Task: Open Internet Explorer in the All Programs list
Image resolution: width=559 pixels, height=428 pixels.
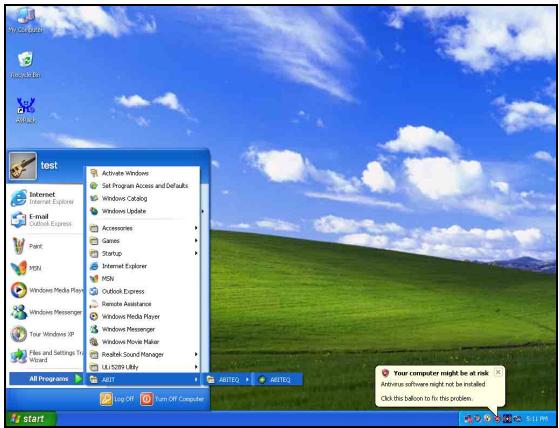Action: pos(143,266)
